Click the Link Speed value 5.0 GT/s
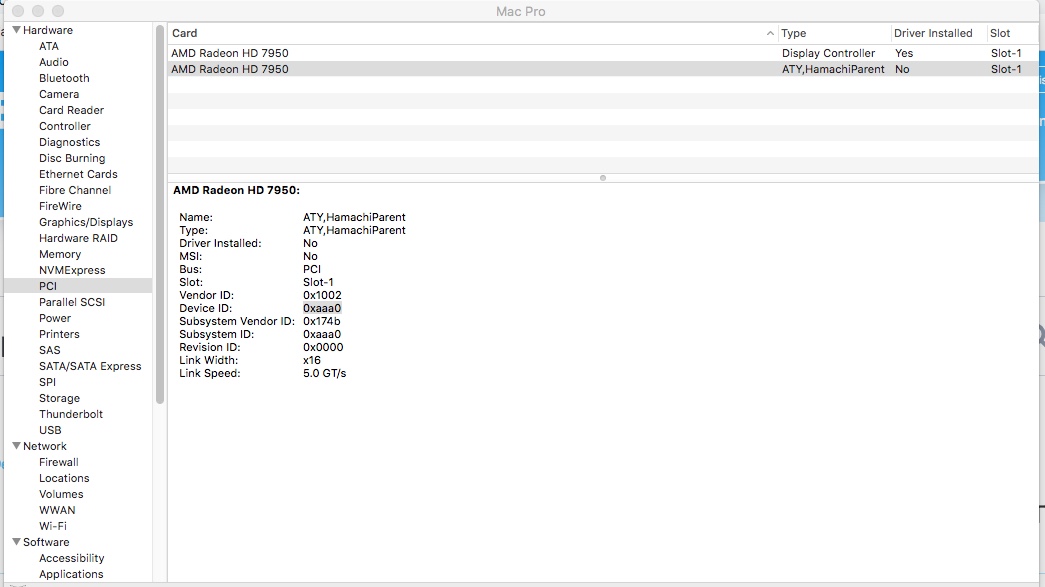This screenshot has width=1045, height=587. 325,373
